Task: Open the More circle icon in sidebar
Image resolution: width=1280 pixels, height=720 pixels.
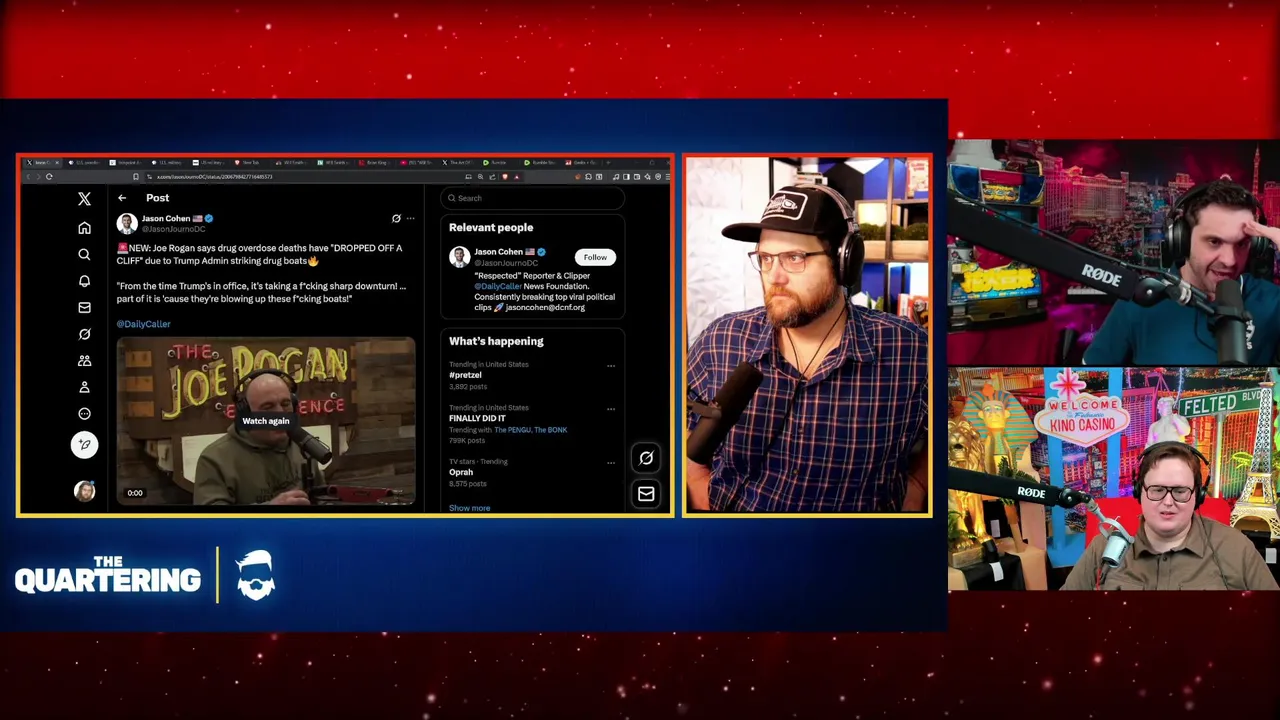Action: click(84, 413)
